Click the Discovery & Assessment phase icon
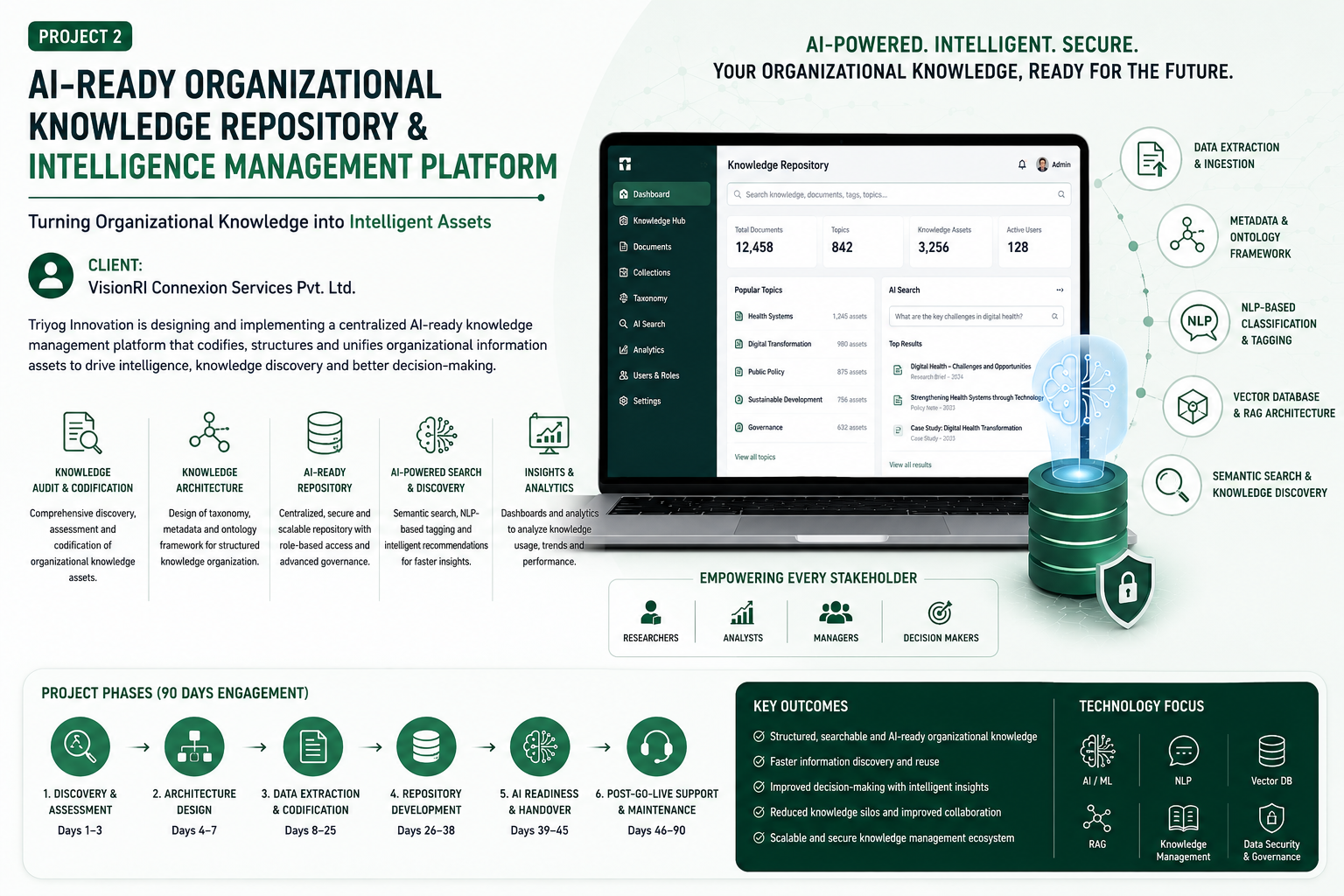The height and width of the screenshot is (896, 1344). [80, 746]
